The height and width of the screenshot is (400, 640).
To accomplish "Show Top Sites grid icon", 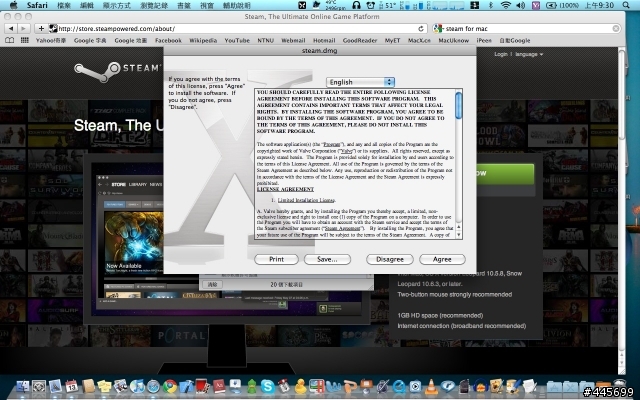I will coord(24,40).
